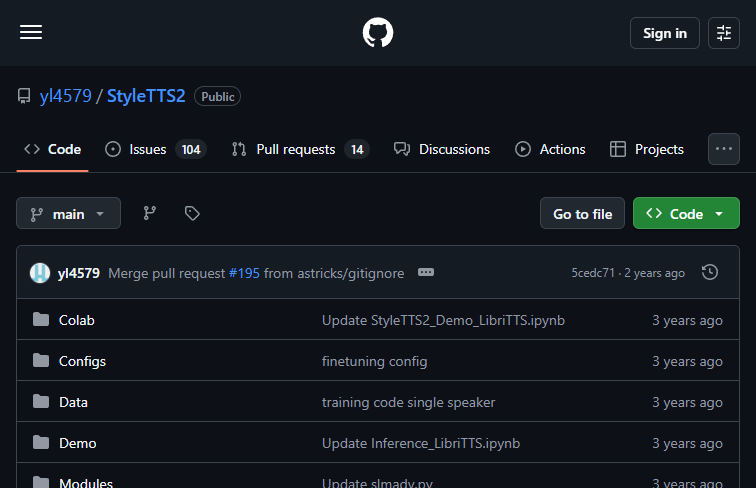Open 'Update Inference_LibriTTS.ipynb' commit message
756x488 pixels.
click(421, 443)
